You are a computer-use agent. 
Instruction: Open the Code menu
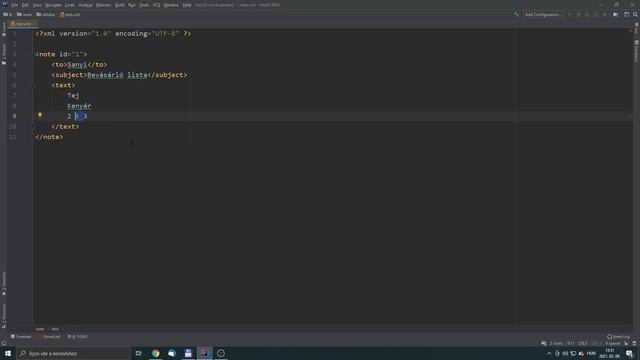(x=70, y=5)
